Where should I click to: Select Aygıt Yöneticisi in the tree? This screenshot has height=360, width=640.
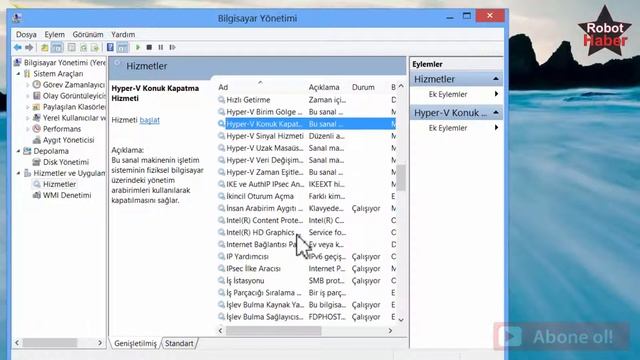[68, 140]
